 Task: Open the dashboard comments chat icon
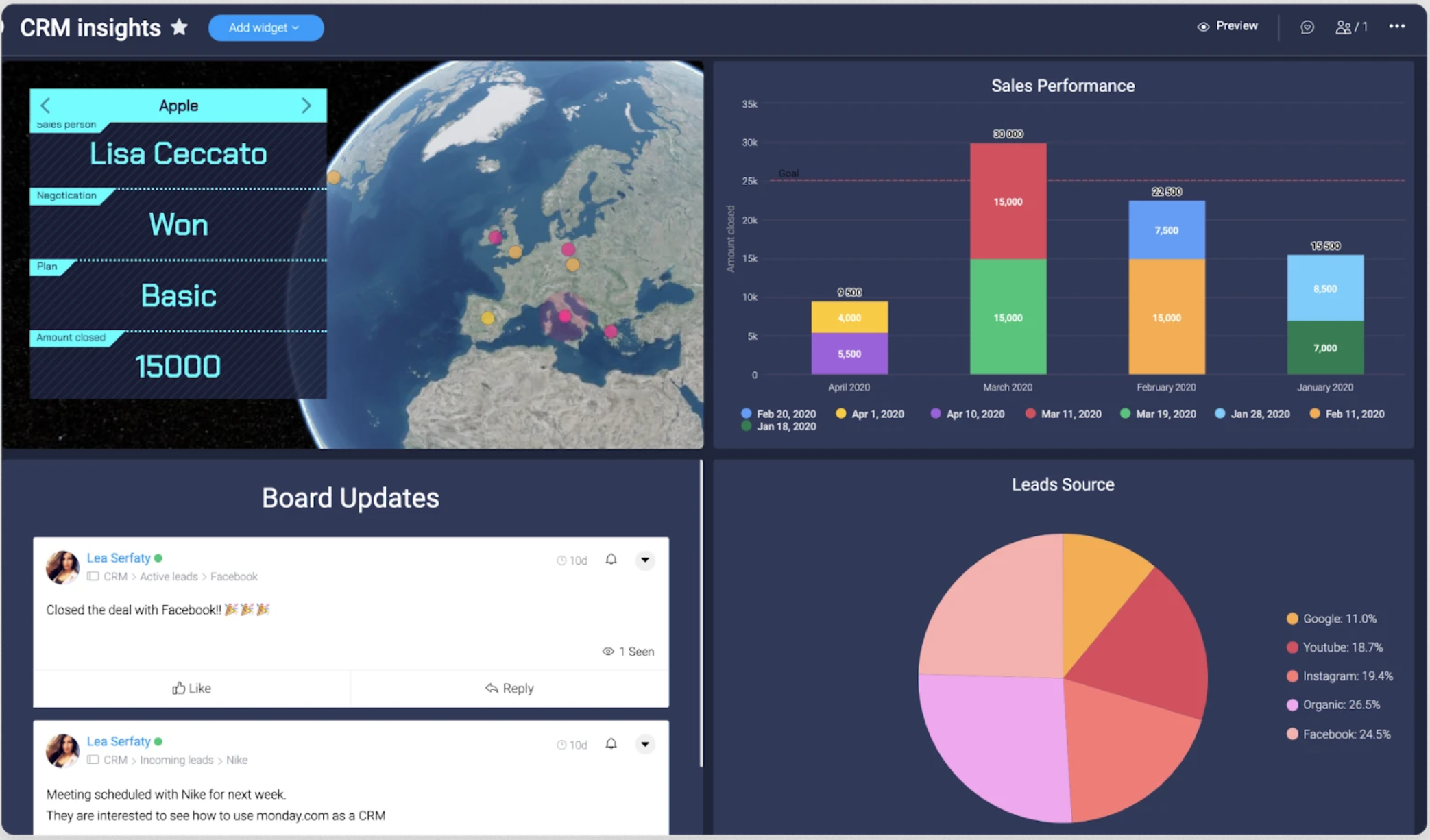[x=1307, y=27]
